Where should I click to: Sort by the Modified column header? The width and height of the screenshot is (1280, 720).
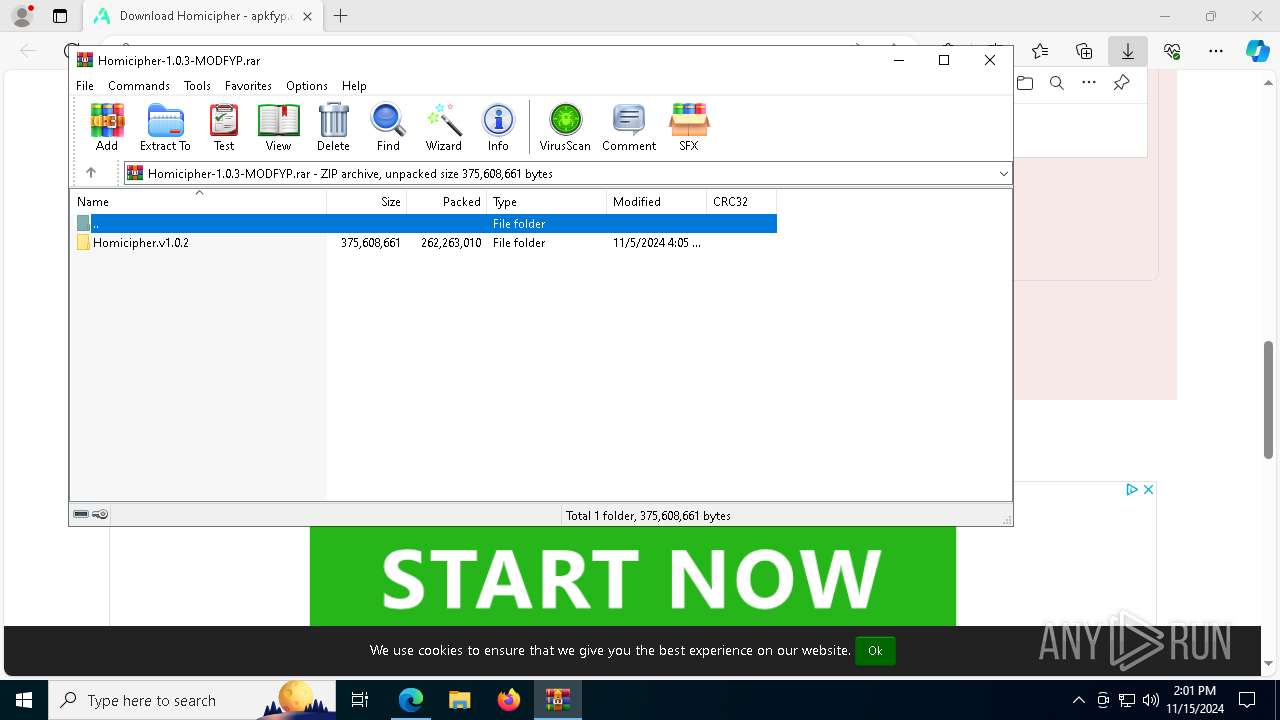[x=657, y=201]
